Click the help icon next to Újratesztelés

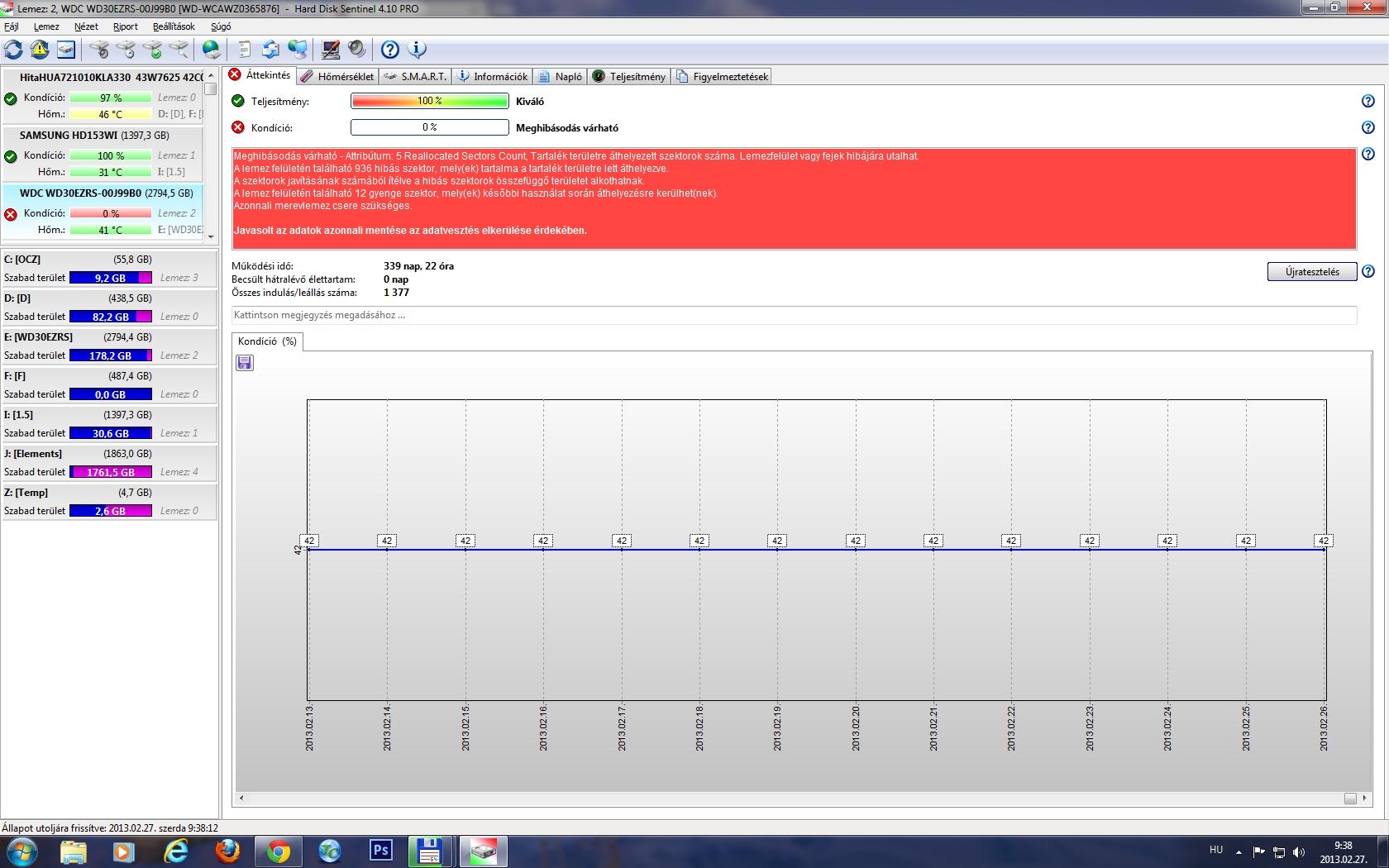1368,271
